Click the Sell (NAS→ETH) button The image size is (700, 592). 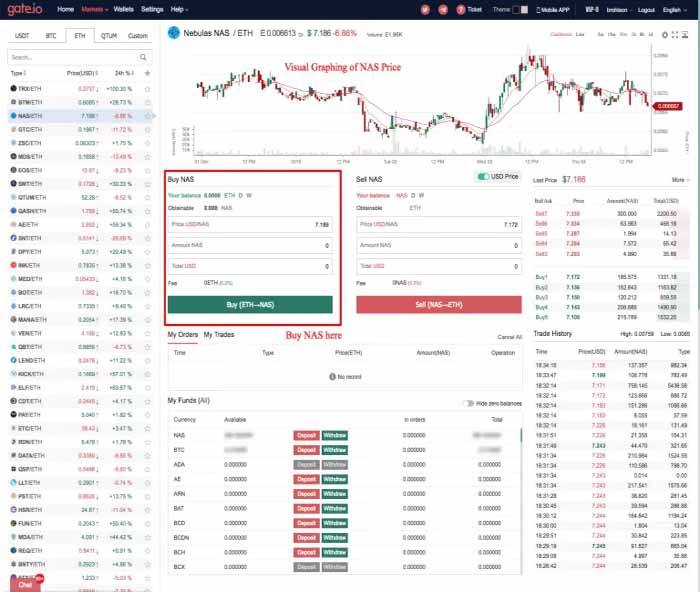[439, 305]
